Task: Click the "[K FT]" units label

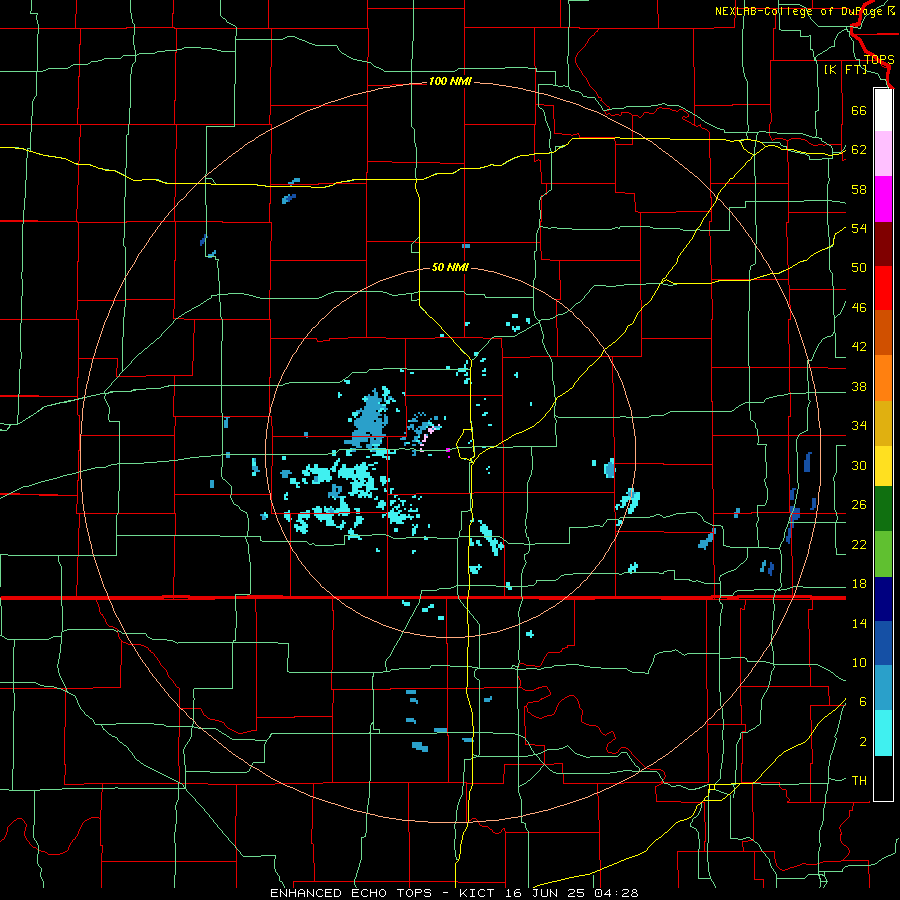Action: 845,69
